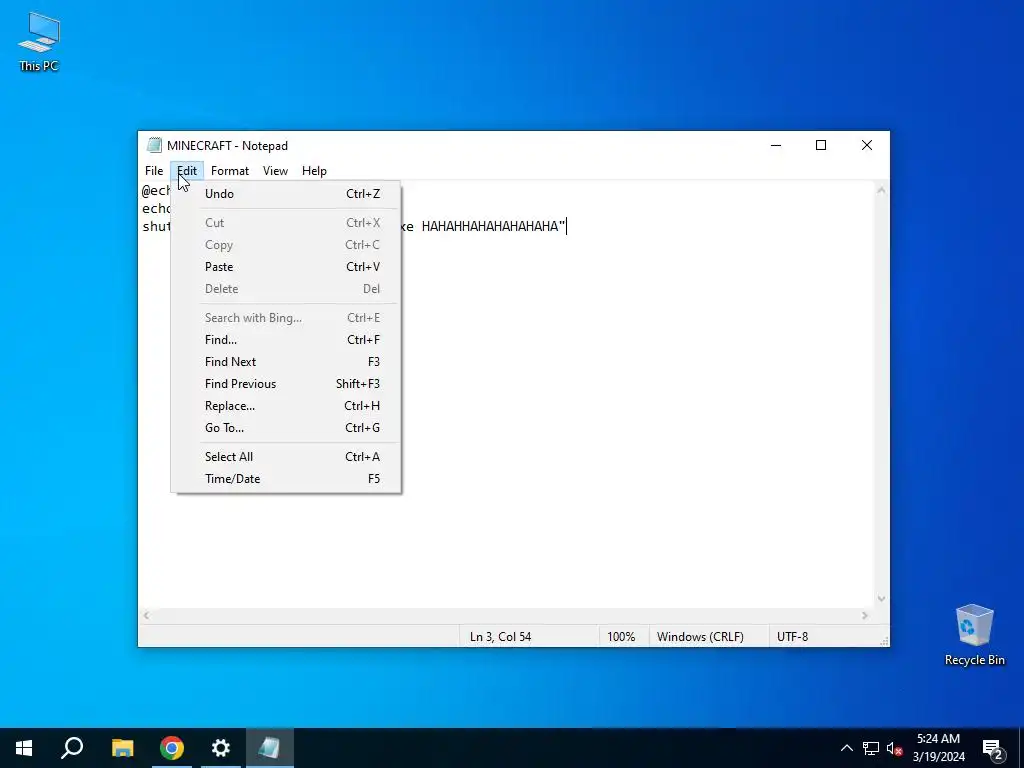Open Replace... from Edit menu
The image size is (1024, 768).
pos(286,406)
